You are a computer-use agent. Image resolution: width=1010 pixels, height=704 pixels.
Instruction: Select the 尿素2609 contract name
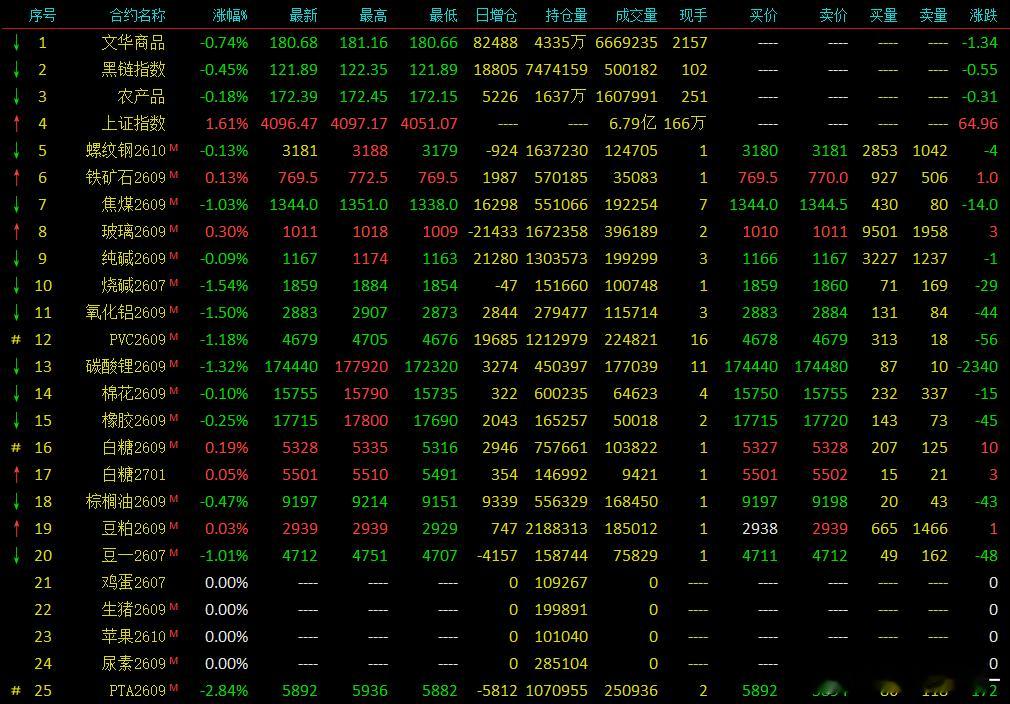[x=133, y=664]
